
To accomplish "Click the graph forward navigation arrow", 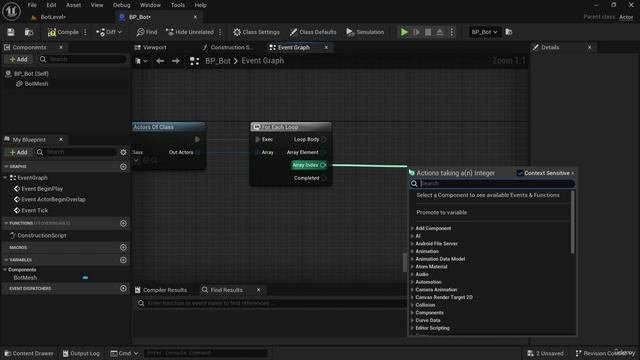I will click(x=176, y=61).
